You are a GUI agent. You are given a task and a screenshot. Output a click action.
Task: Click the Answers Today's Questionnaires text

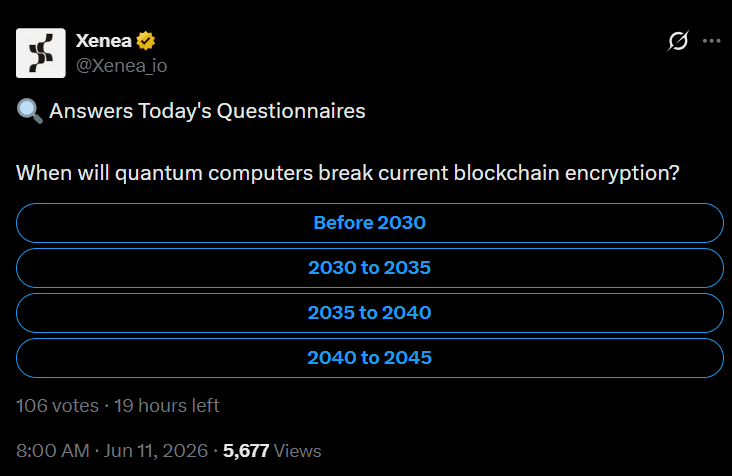207,111
